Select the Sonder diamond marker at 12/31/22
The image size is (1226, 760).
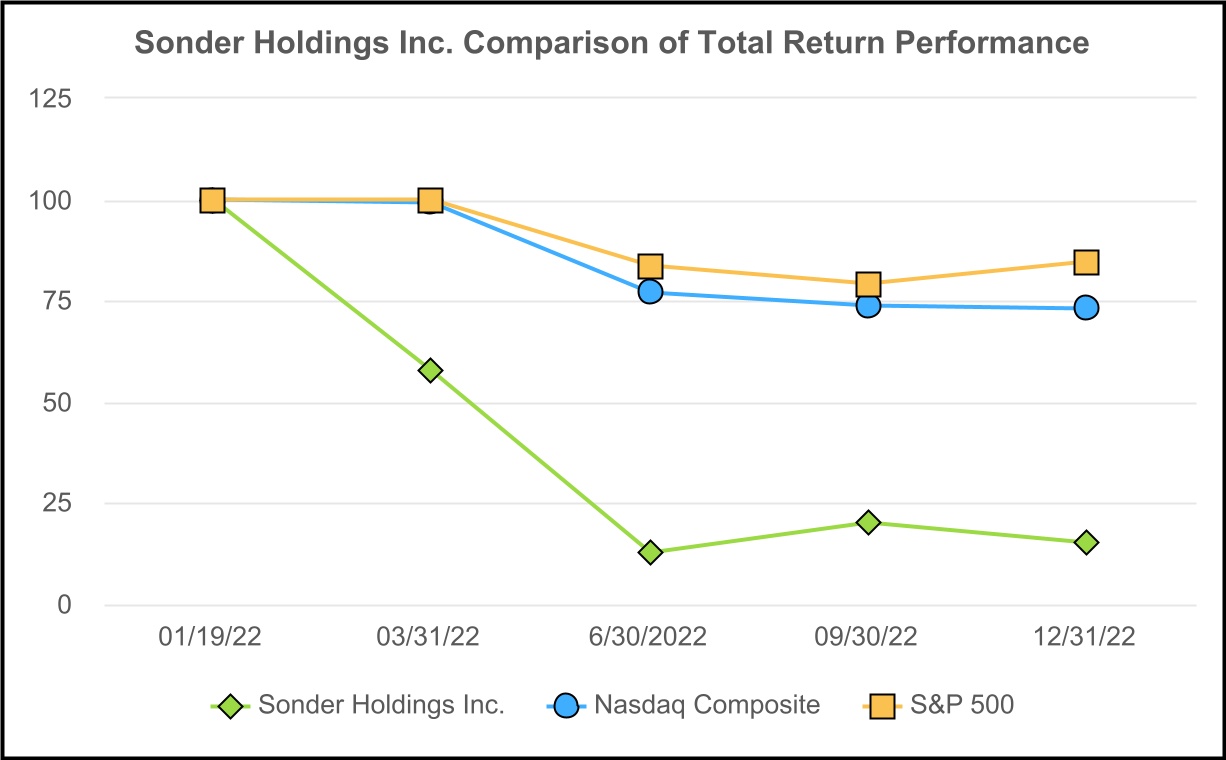coord(1087,542)
